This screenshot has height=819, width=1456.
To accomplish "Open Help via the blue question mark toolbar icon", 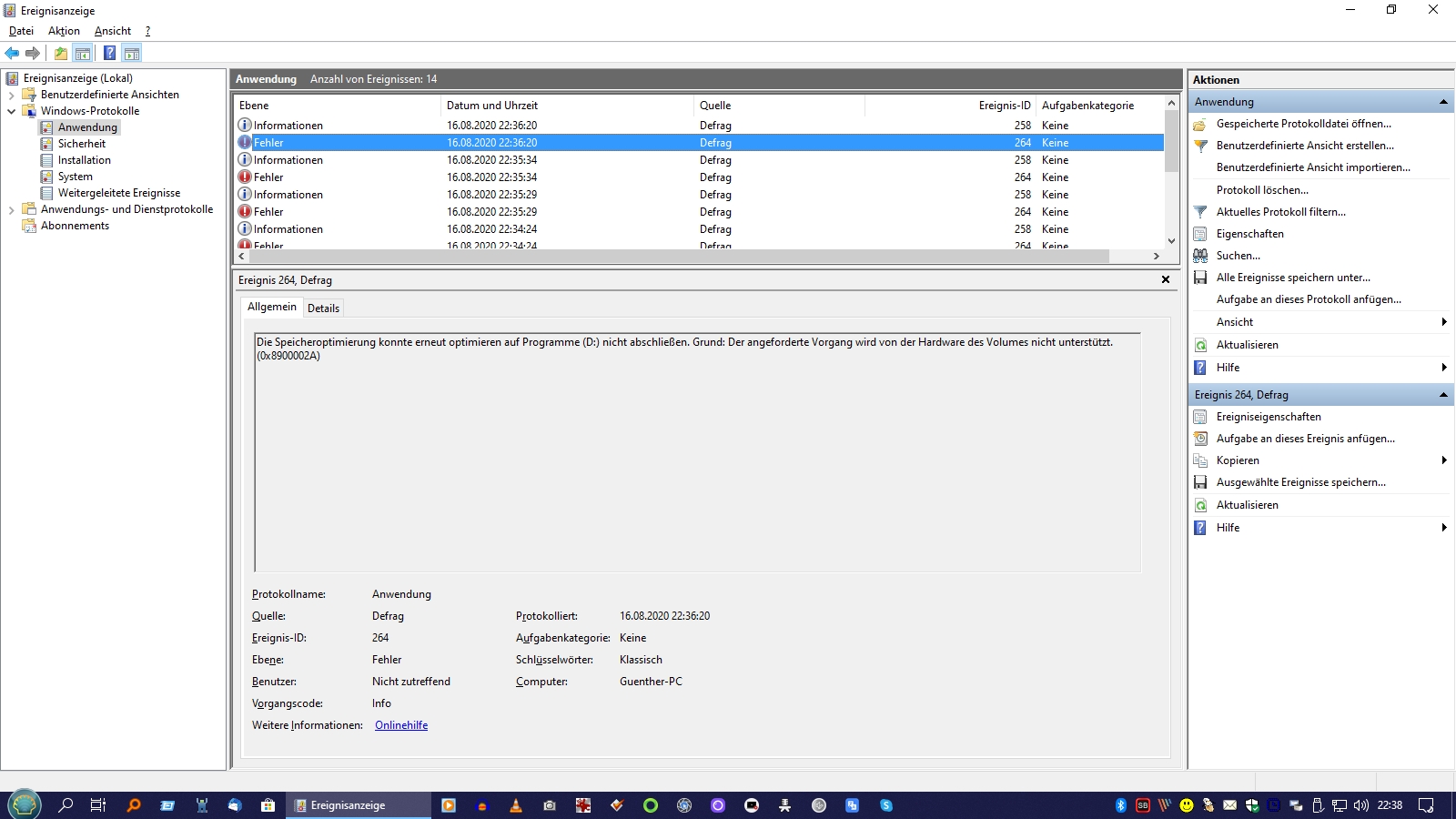I will [109, 53].
